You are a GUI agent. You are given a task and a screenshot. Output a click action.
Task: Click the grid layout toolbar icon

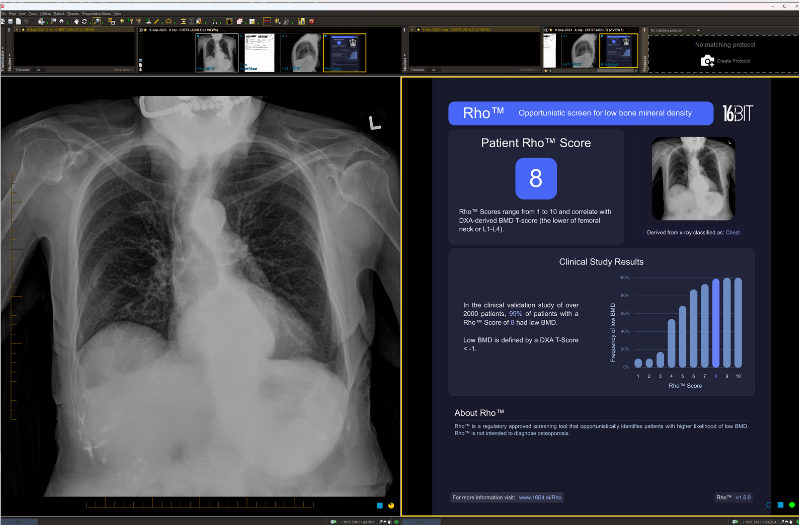tap(252, 21)
